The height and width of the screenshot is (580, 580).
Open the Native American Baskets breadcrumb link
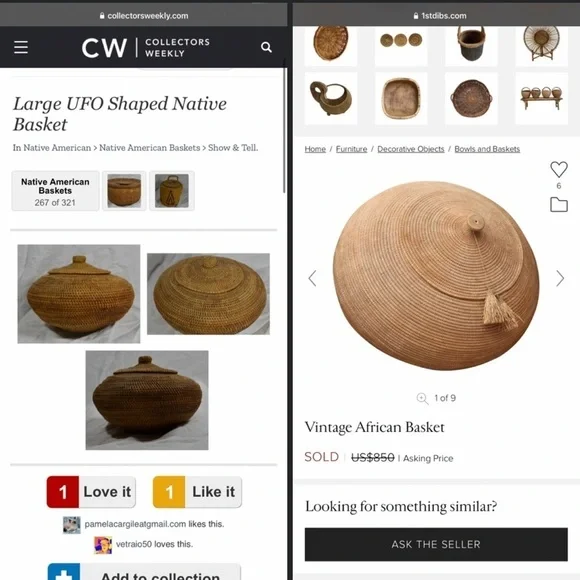(149, 148)
